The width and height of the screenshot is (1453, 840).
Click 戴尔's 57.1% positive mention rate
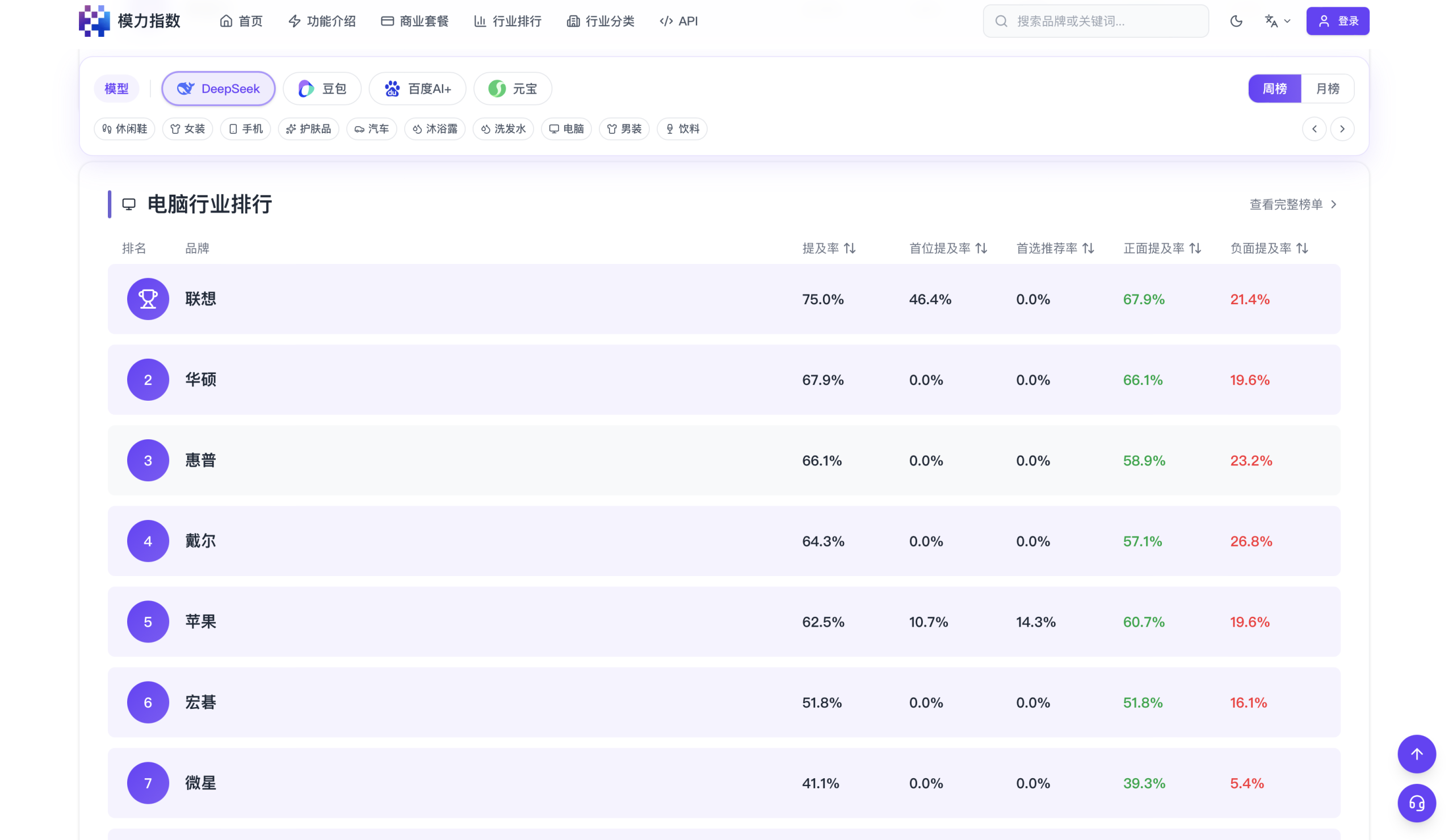click(1142, 542)
